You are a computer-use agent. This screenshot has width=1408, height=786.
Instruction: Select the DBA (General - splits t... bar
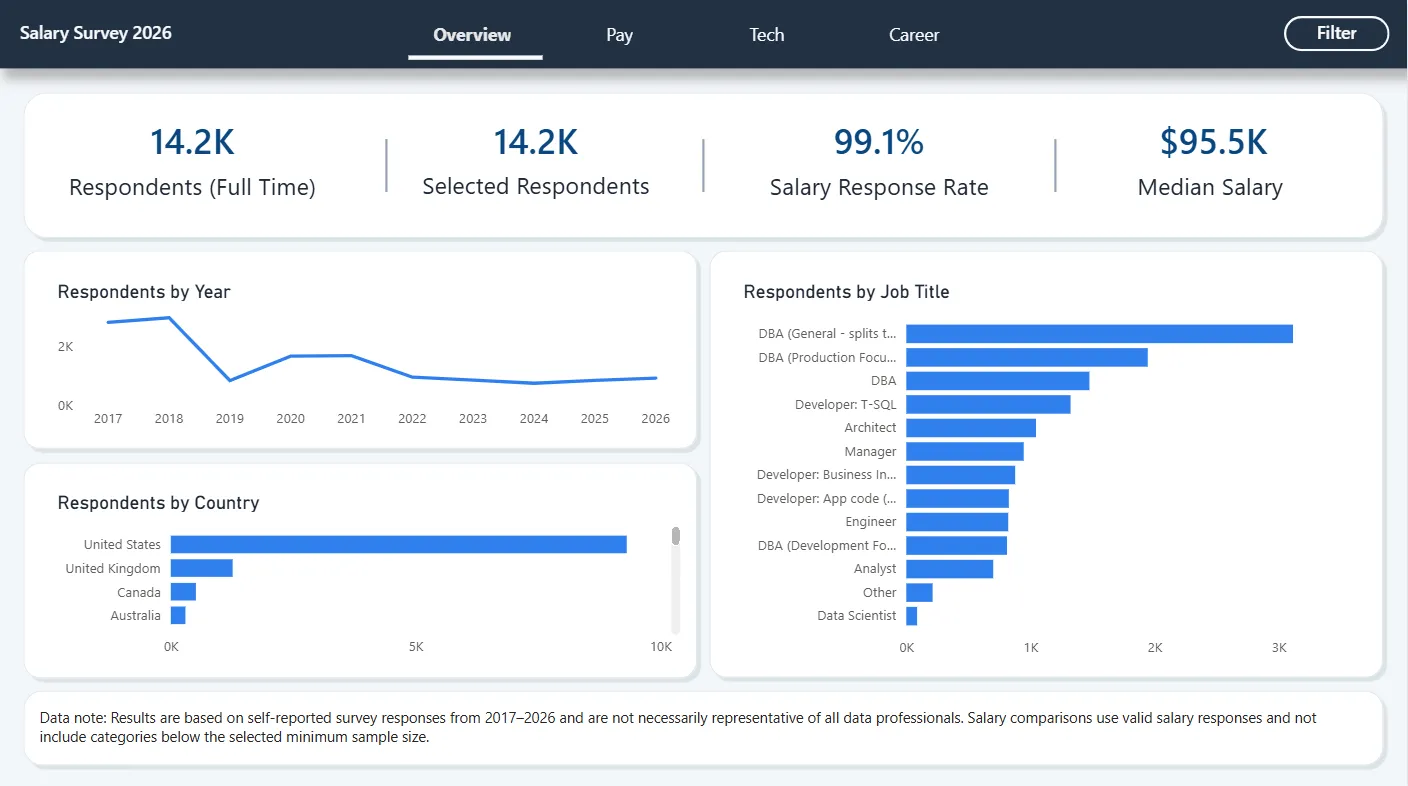1100,334
